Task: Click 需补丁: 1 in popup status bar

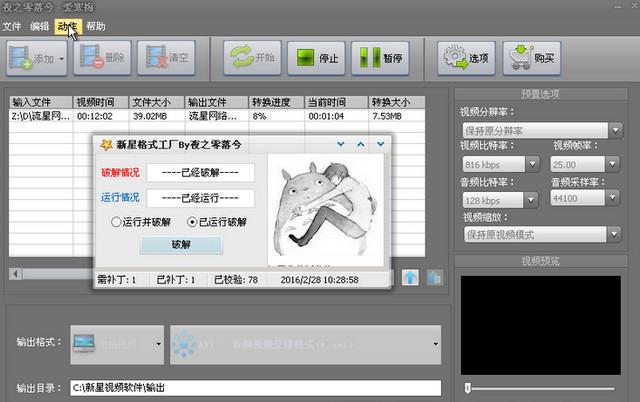Action: point(116,280)
